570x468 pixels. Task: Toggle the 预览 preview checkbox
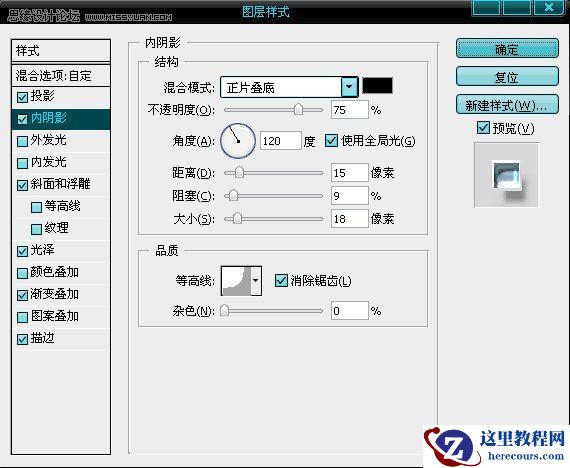pos(483,128)
